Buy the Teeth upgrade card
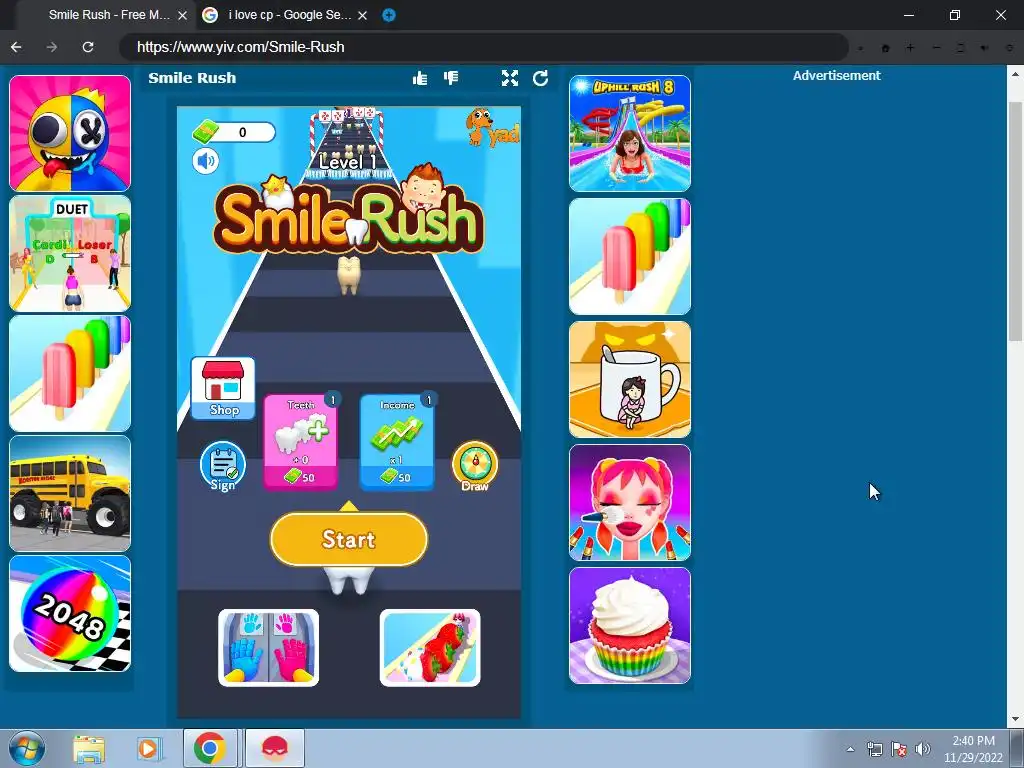Viewport: 1024px width, 768px height. [x=300, y=441]
